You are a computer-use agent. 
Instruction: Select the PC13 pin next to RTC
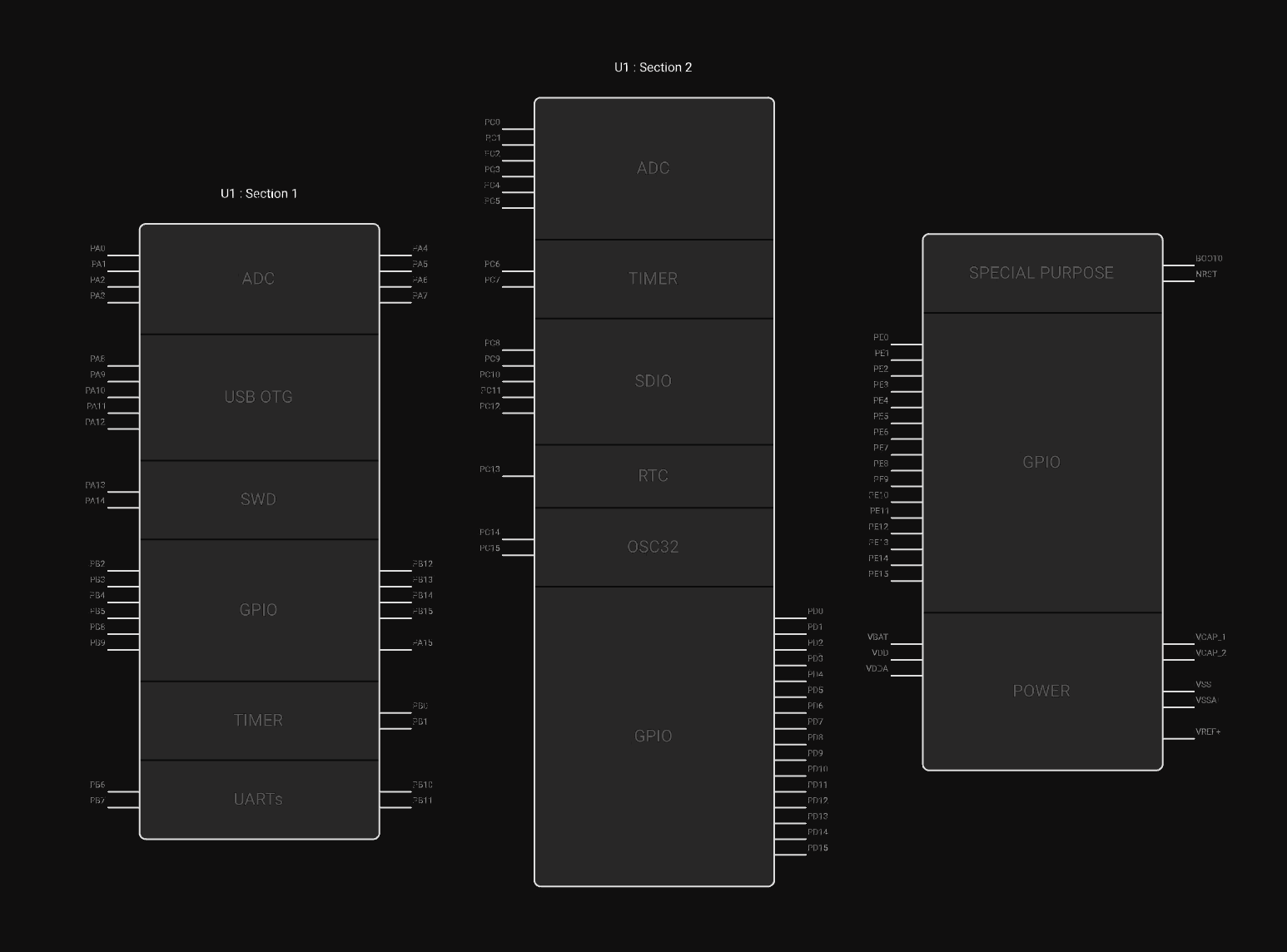point(489,469)
